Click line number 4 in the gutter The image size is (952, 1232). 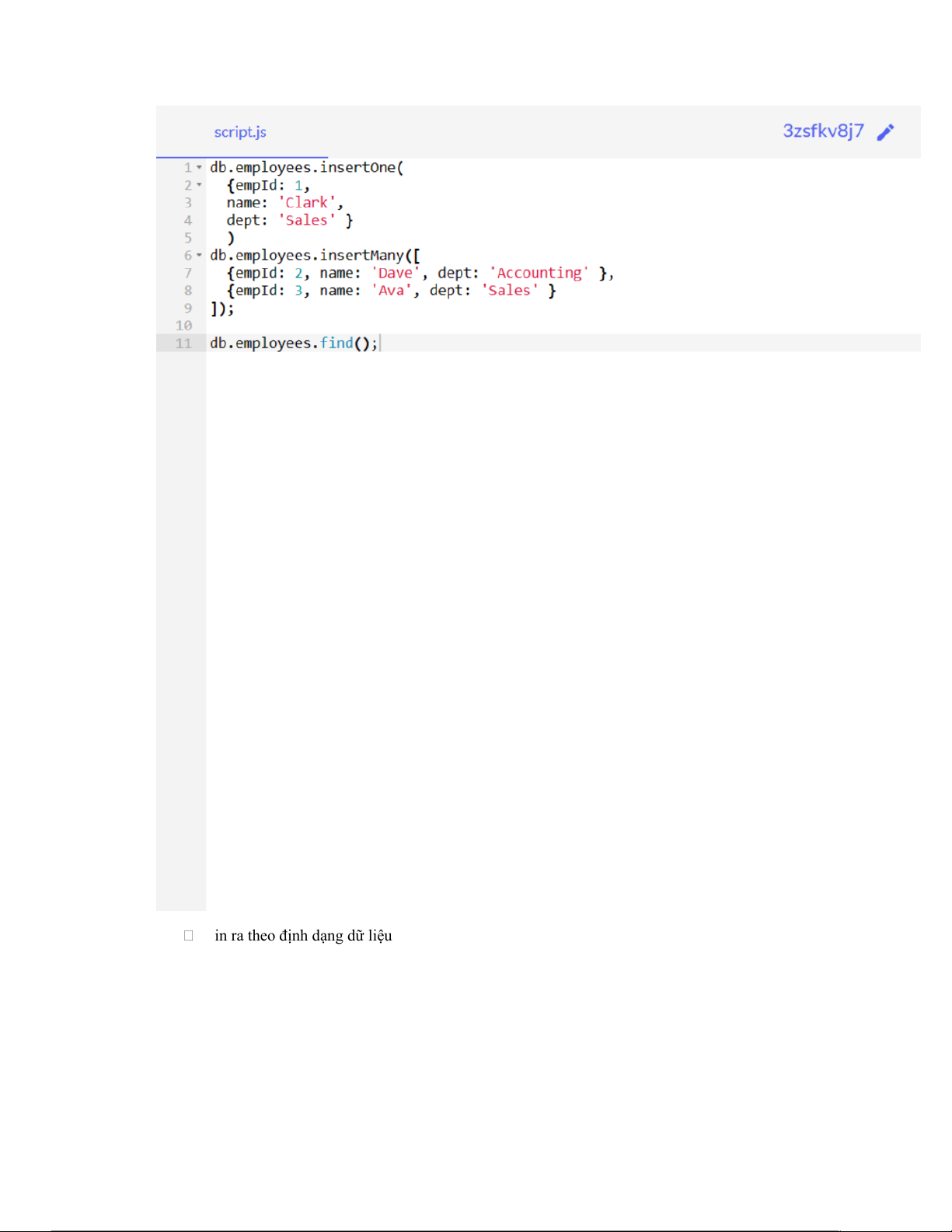188,221
